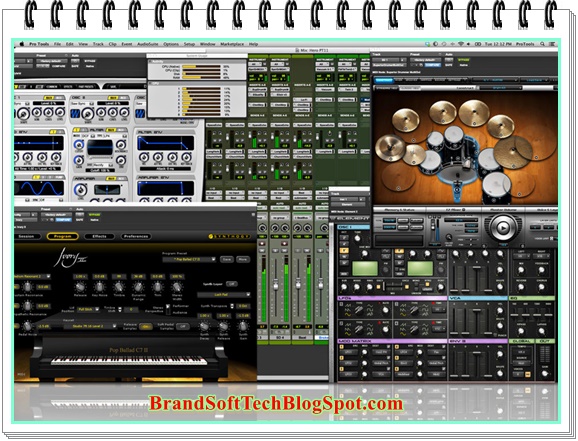Toggle Bypass in the synth plugin header
This screenshot has height=441, width=578.
coord(90,61)
